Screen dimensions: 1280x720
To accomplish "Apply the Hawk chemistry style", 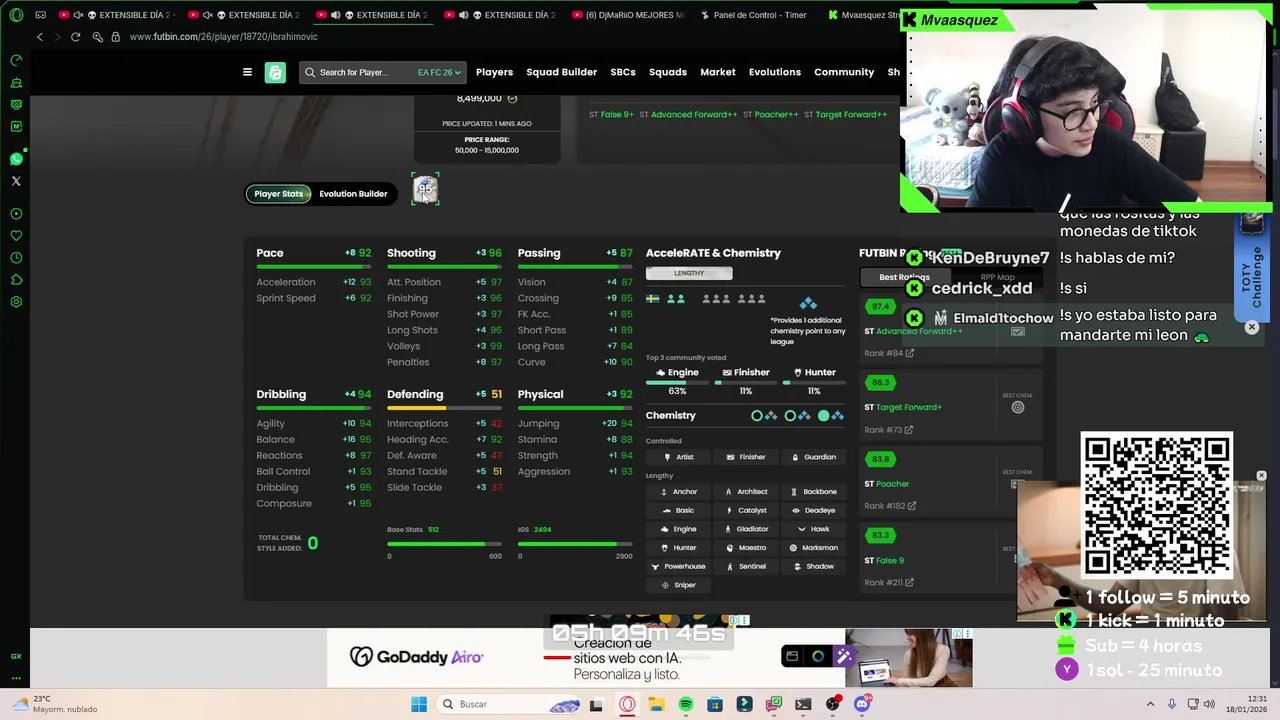I will [x=813, y=529].
